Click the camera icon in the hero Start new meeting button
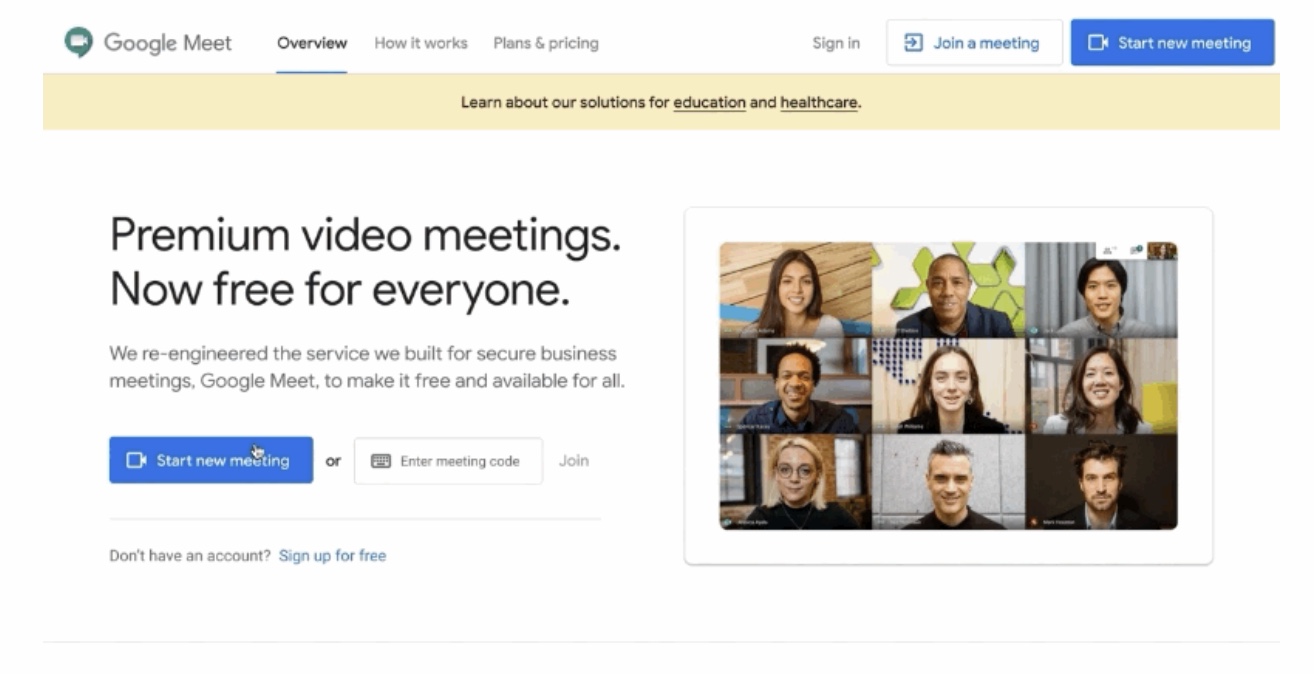1314x674 pixels. [136, 461]
